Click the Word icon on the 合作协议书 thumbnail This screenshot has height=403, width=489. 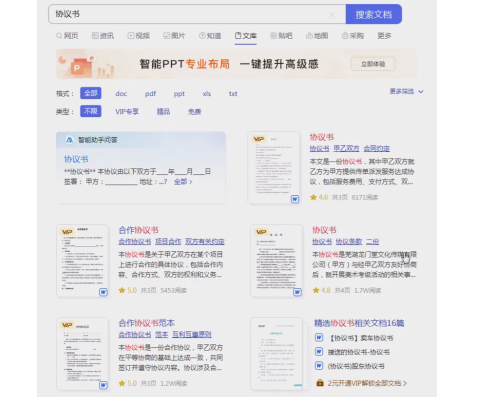(103, 292)
